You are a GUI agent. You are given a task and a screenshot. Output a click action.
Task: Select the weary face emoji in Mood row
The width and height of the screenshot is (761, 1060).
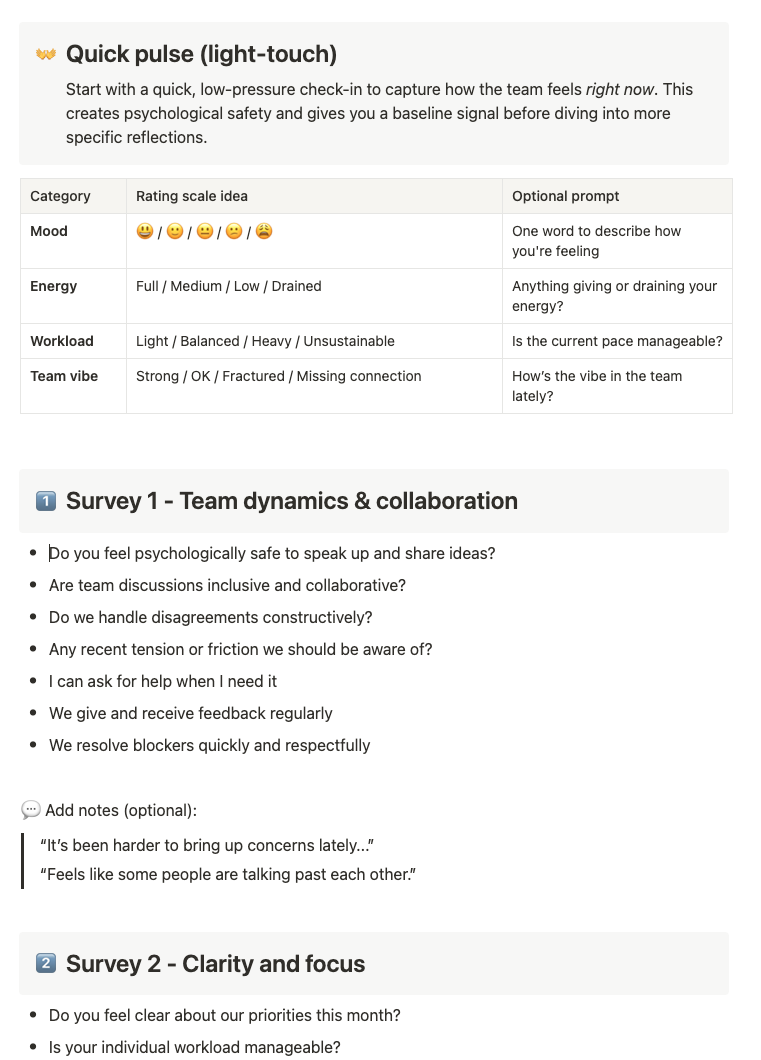(264, 231)
